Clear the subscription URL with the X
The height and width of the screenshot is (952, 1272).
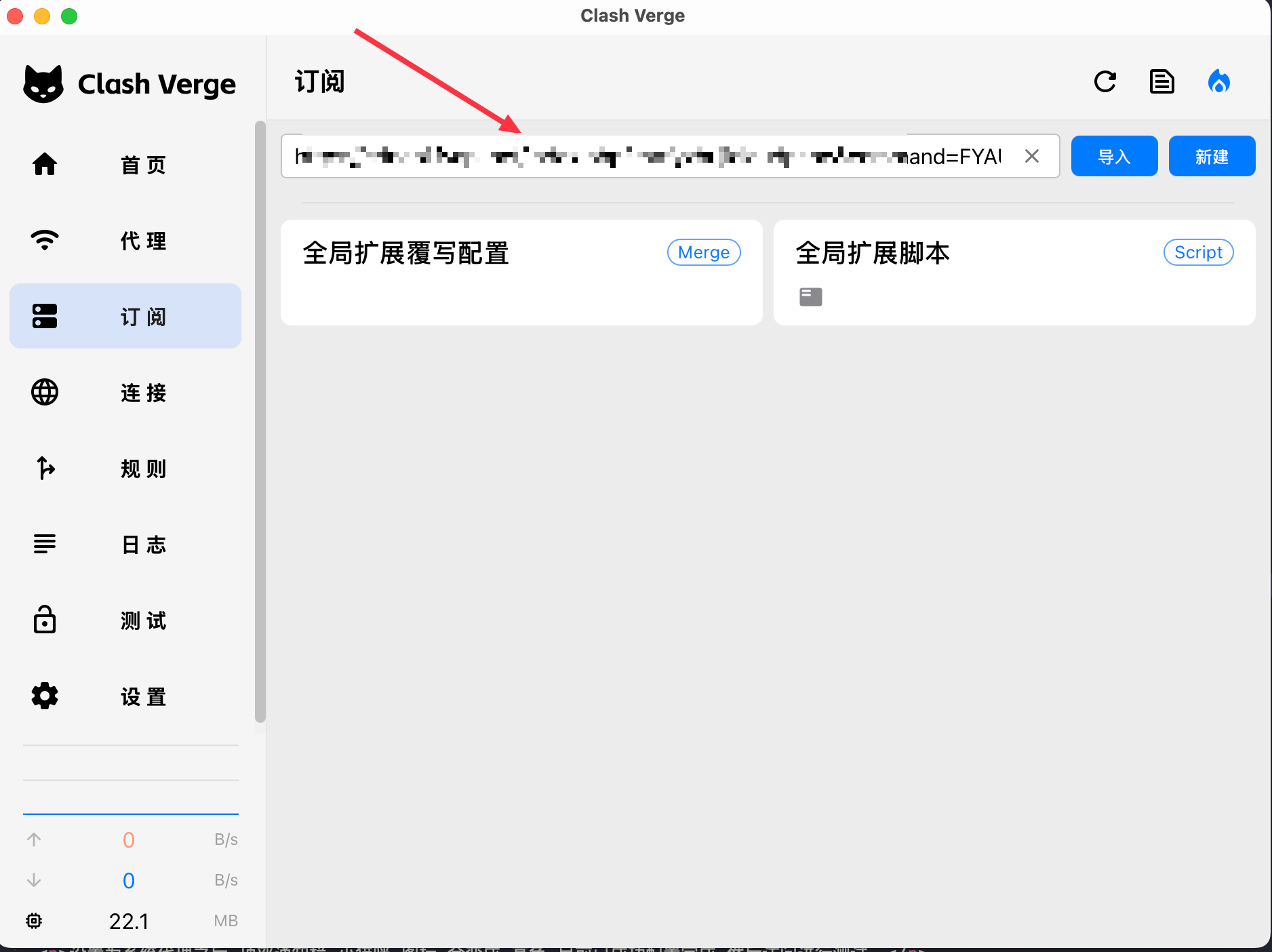click(x=1031, y=157)
